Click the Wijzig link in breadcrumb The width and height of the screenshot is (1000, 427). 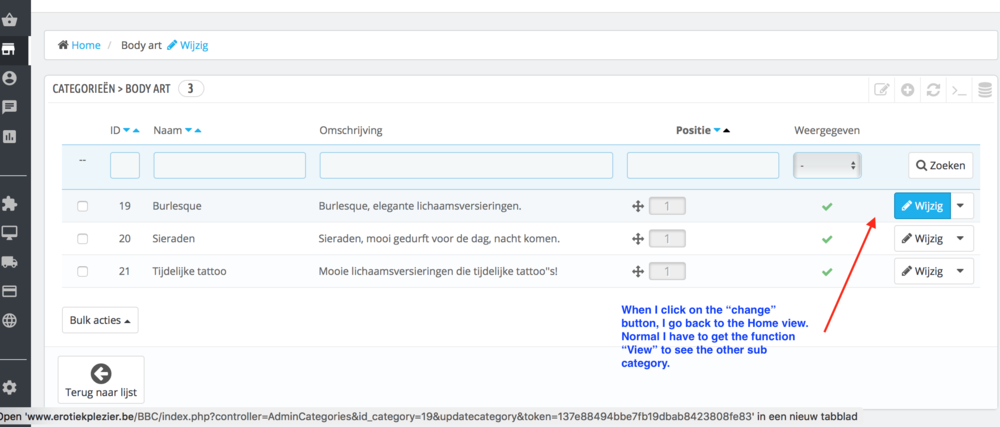point(188,45)
